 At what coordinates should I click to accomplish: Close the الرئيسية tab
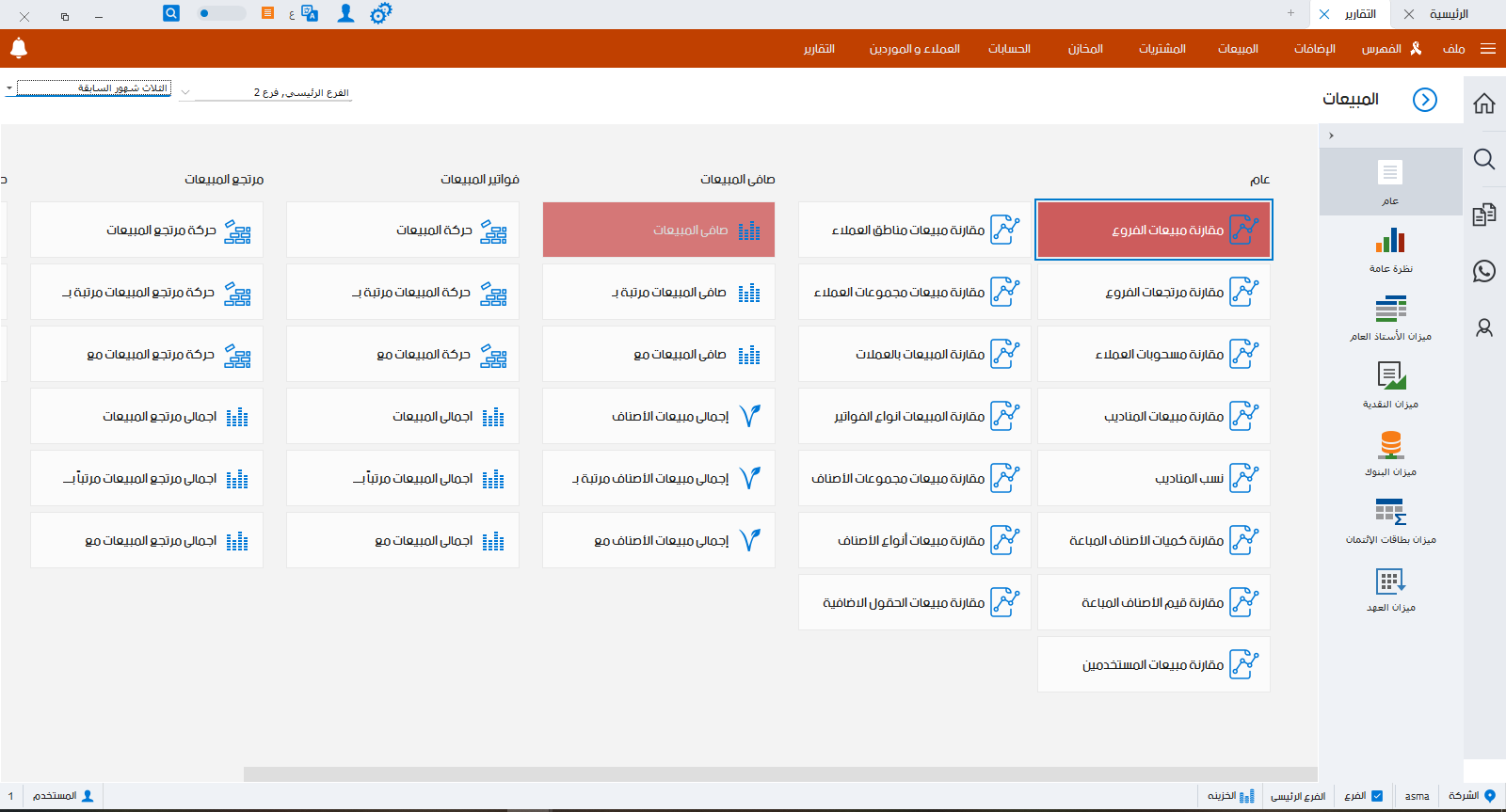1408,14
